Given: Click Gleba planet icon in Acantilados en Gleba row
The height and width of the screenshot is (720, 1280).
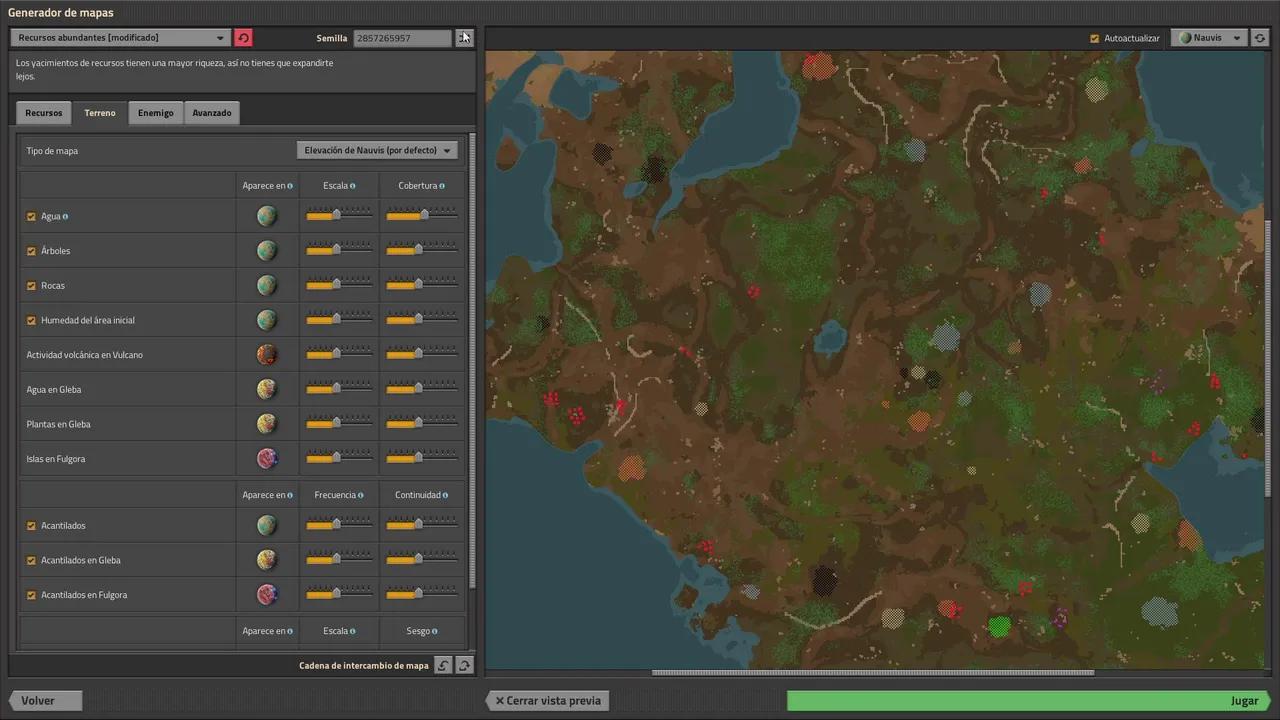Looking at the screenshot, I should coord(266,560).
